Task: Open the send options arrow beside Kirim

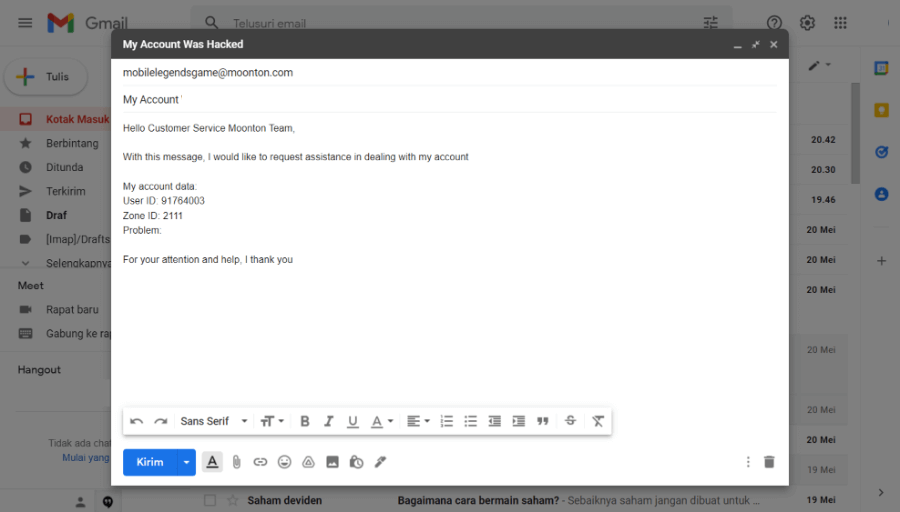Action: (x=187, y=462)
